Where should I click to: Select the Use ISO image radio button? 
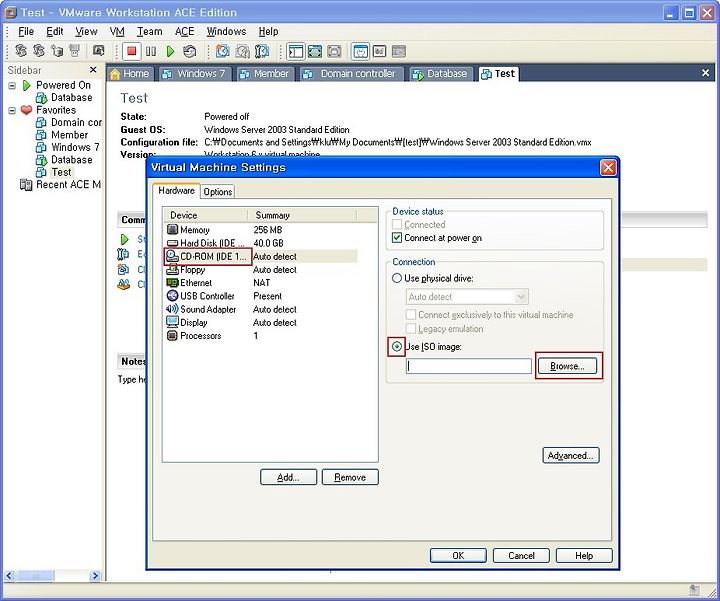pos(397,346)
